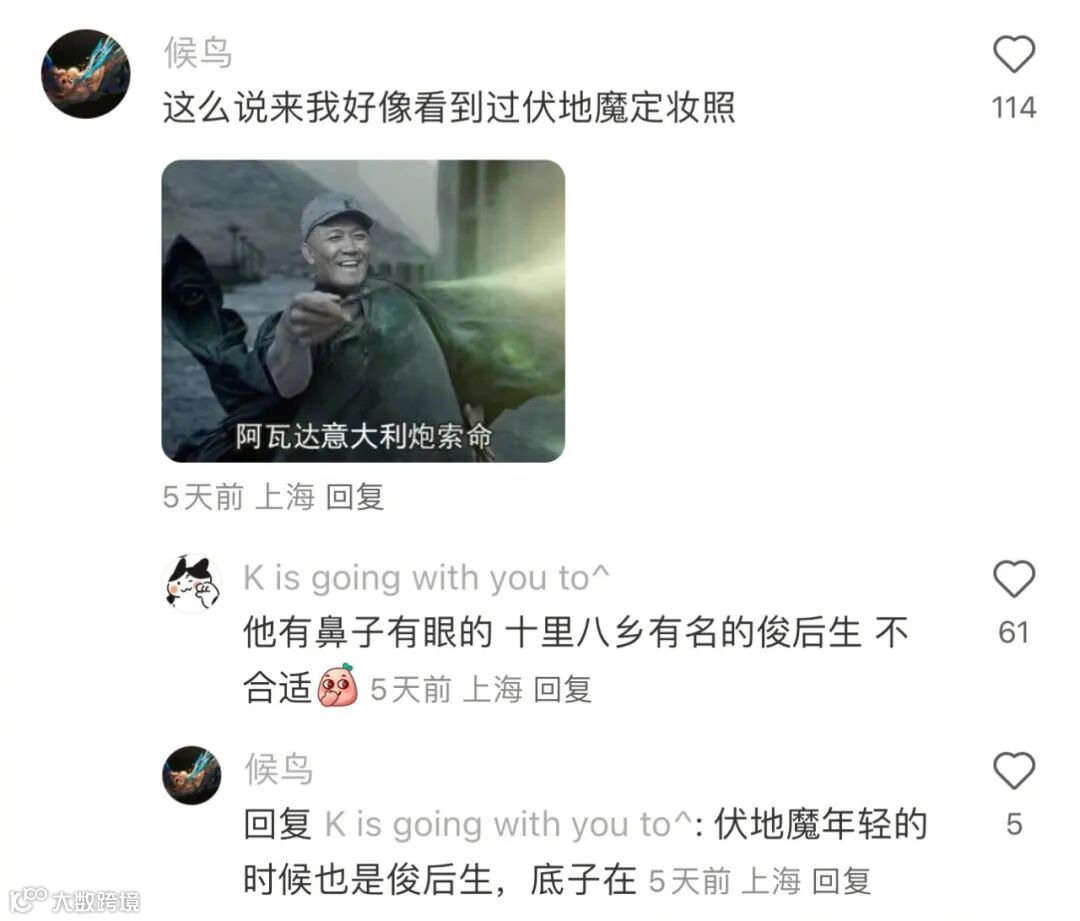Like the top comment by 候鸟
1080x921 pixels.
(x=1013, y=54)
